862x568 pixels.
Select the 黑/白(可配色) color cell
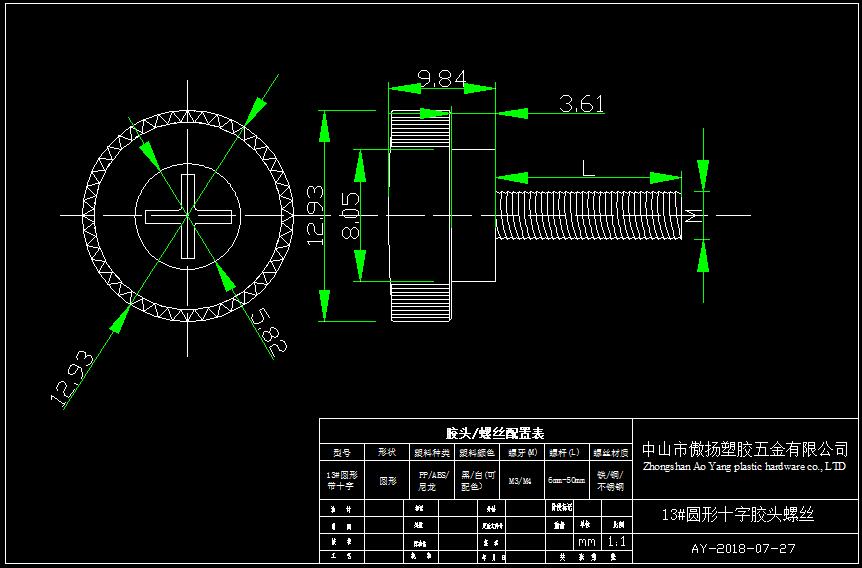pyautogui.click(x=478, y=481)
